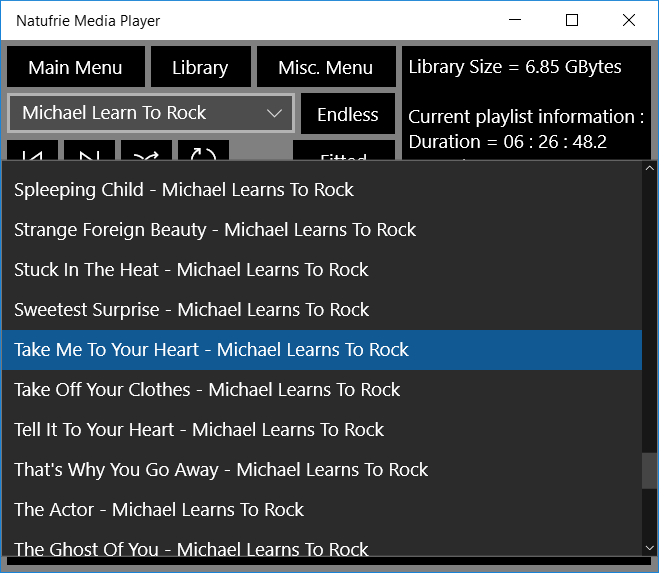
Task: Choose Sweetest Surprise from the list
Action: click(191, 310)
